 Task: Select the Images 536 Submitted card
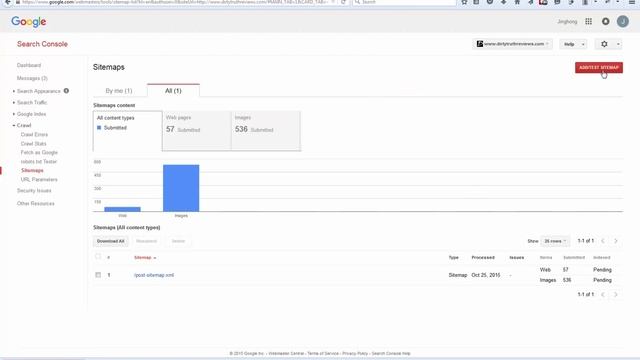pos(266,131)
